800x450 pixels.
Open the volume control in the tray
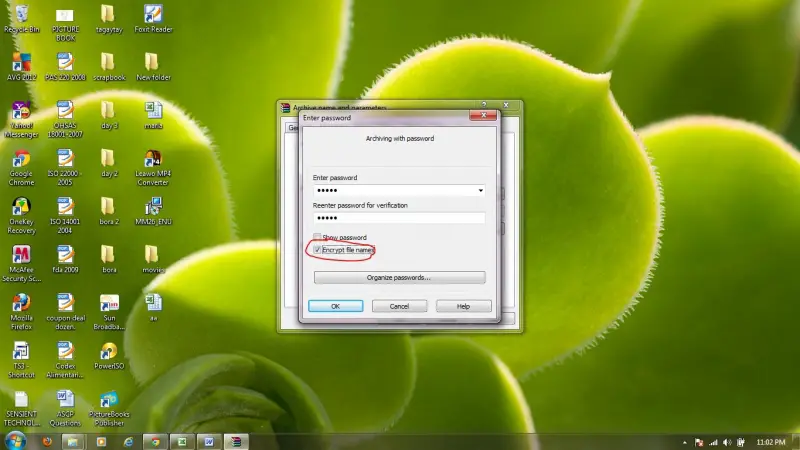pos(727,442)
